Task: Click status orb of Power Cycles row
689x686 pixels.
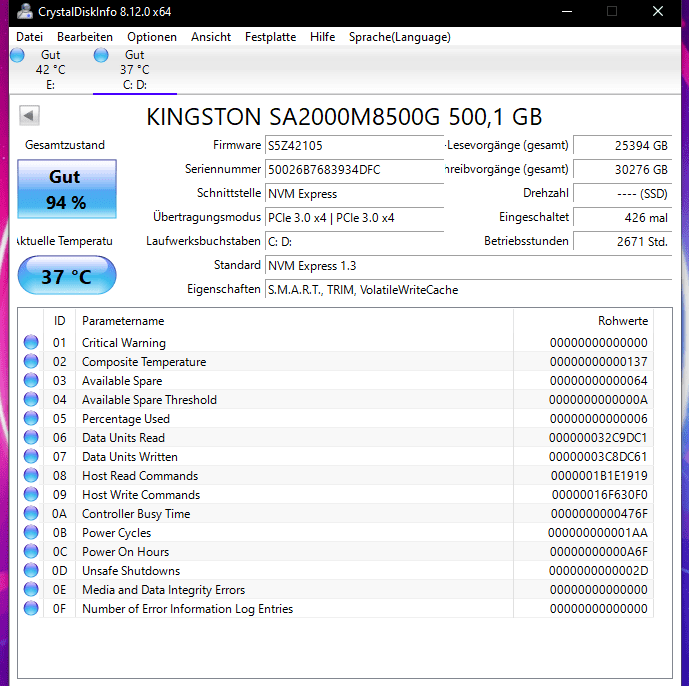Action: tap(31, 532)
